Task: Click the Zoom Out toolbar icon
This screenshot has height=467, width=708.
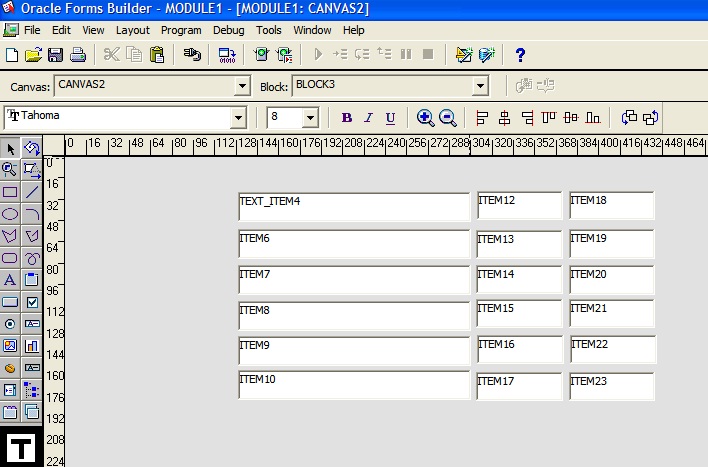Action: pyautogui.click(x=448, y=118)
